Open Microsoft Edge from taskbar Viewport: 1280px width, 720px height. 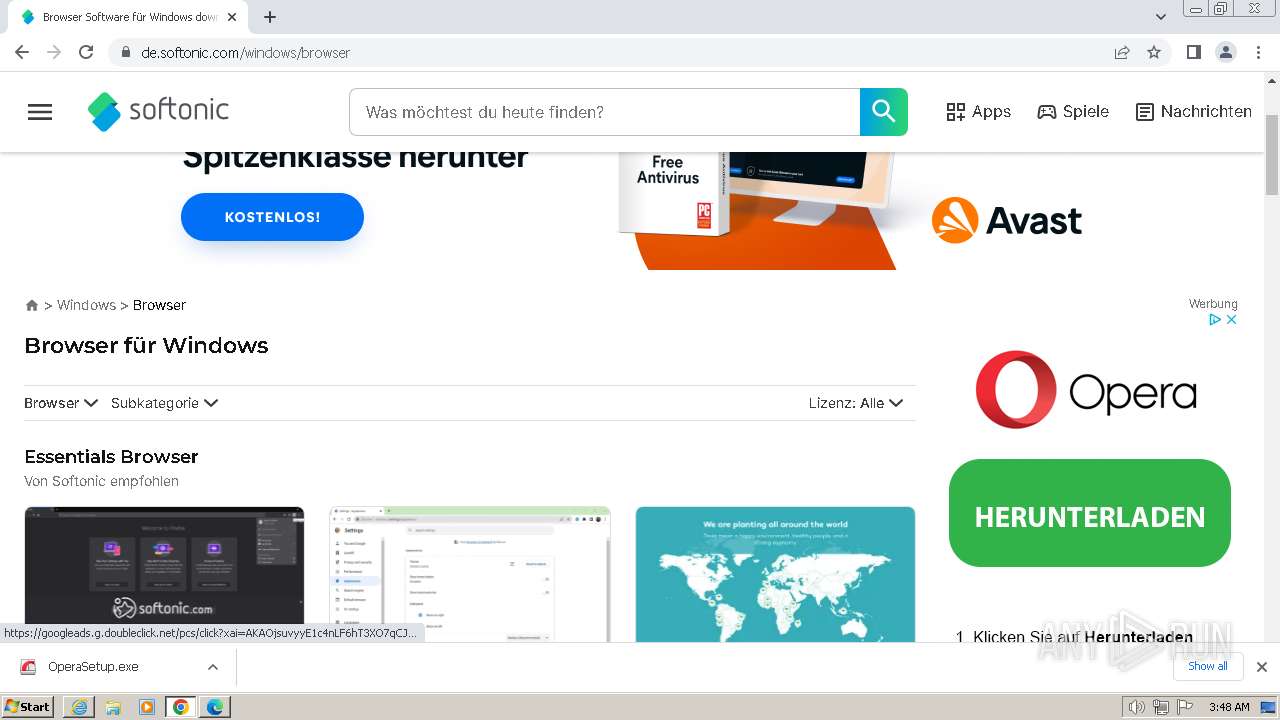click(x=215, y=707)
